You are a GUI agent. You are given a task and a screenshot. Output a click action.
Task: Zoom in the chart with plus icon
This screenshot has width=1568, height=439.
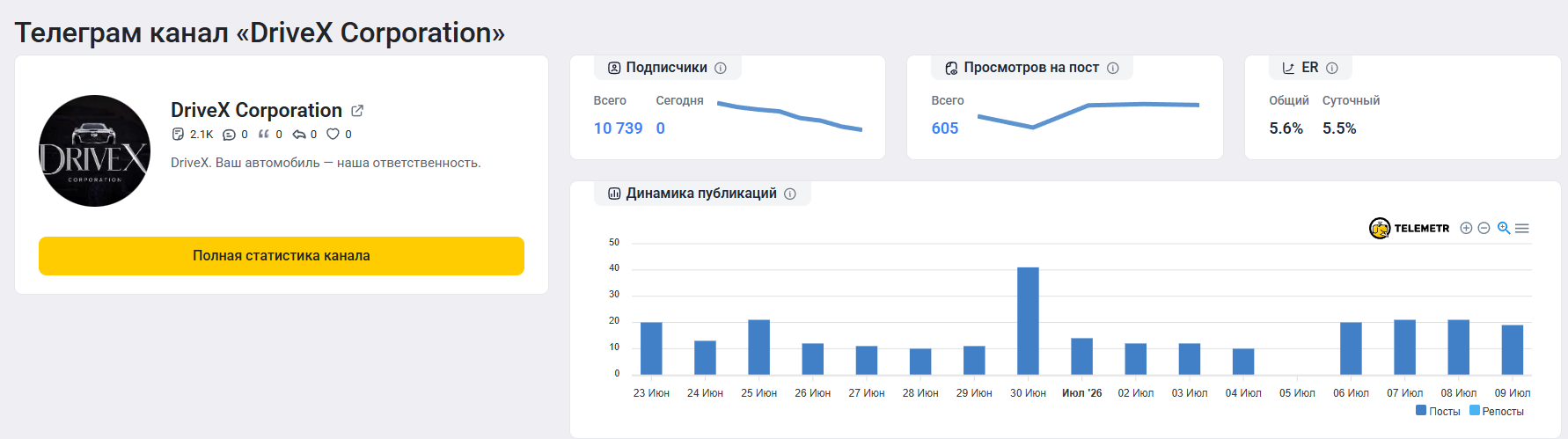tap(1466, 228)
